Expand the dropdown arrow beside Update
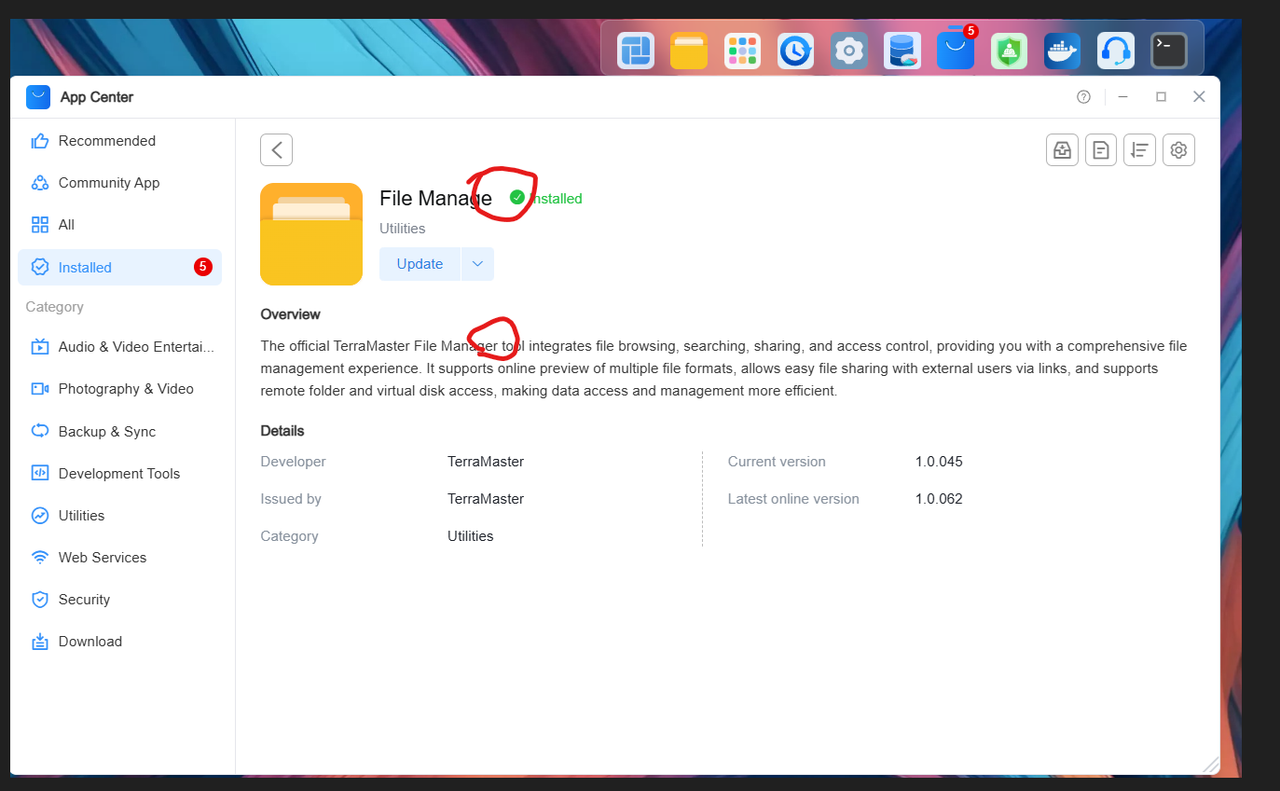 [x=477, y=264]
